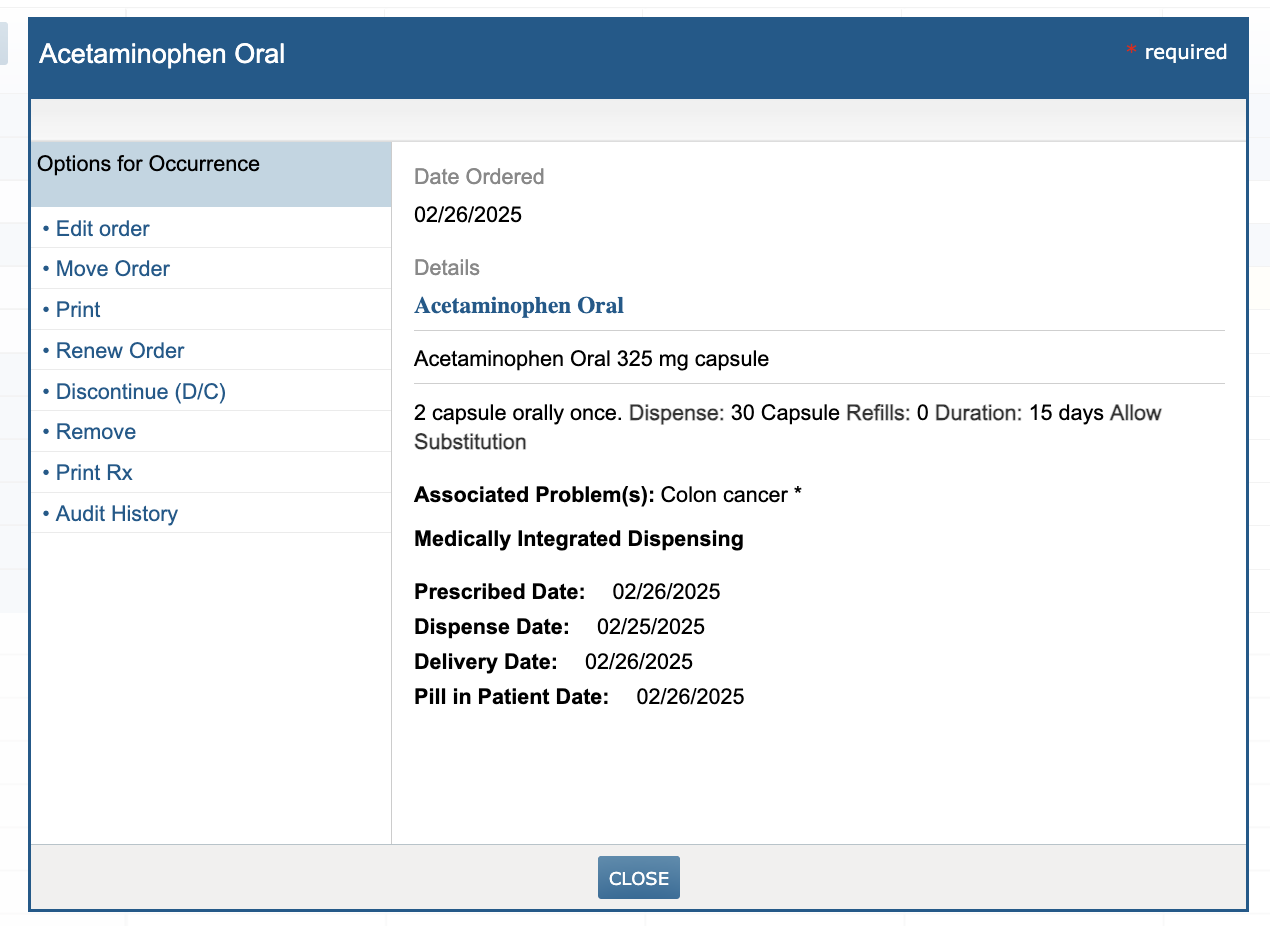The height and width of the screenshot is (926, 1270).
Task: Select the Renew Order option
Action: (120, 351)
